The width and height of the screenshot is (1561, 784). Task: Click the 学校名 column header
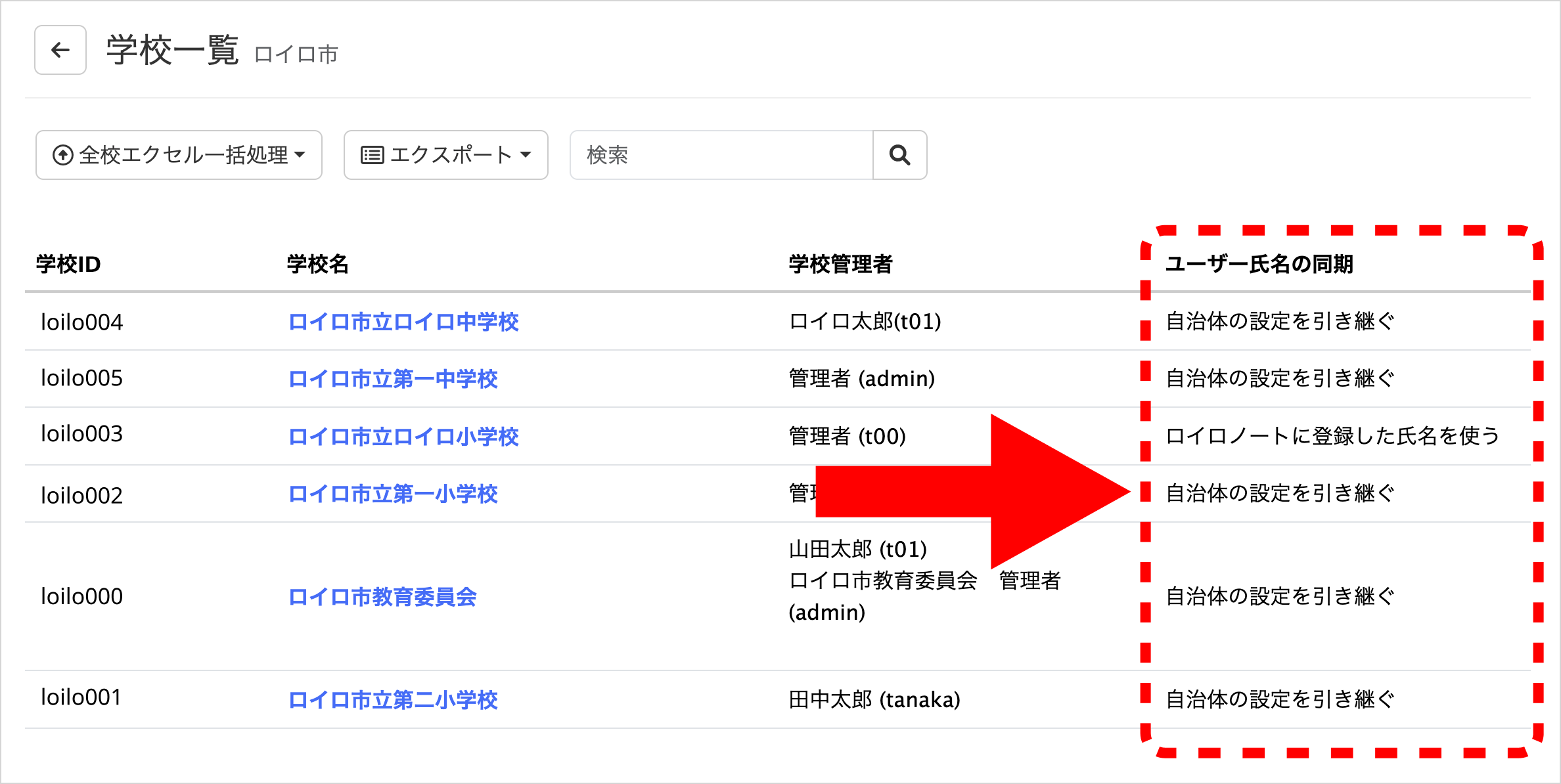click(317, 264)
